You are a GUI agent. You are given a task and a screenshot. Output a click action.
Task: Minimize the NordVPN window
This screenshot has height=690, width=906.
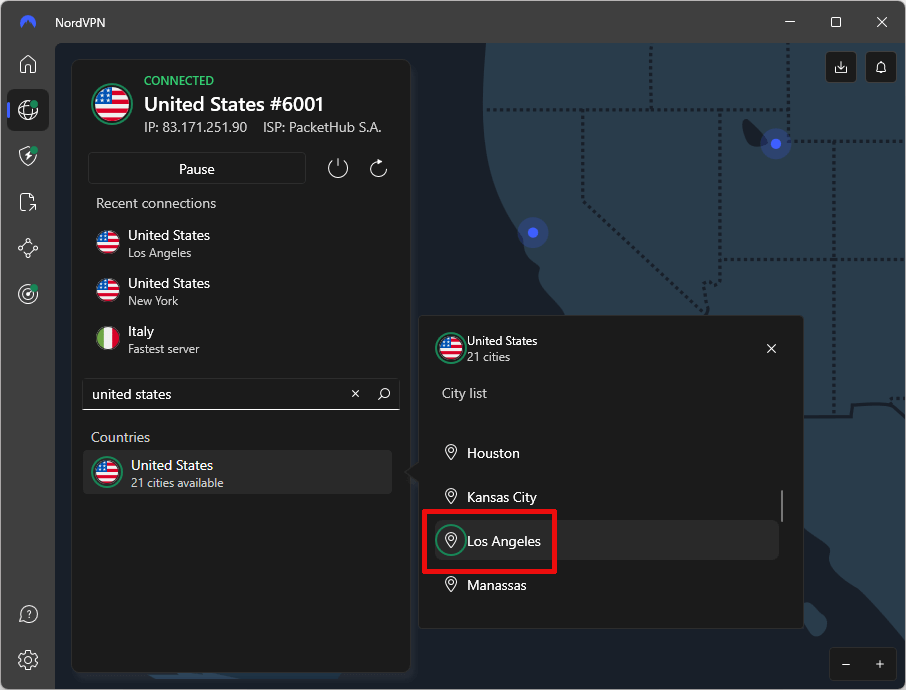(x=790, y=22)
